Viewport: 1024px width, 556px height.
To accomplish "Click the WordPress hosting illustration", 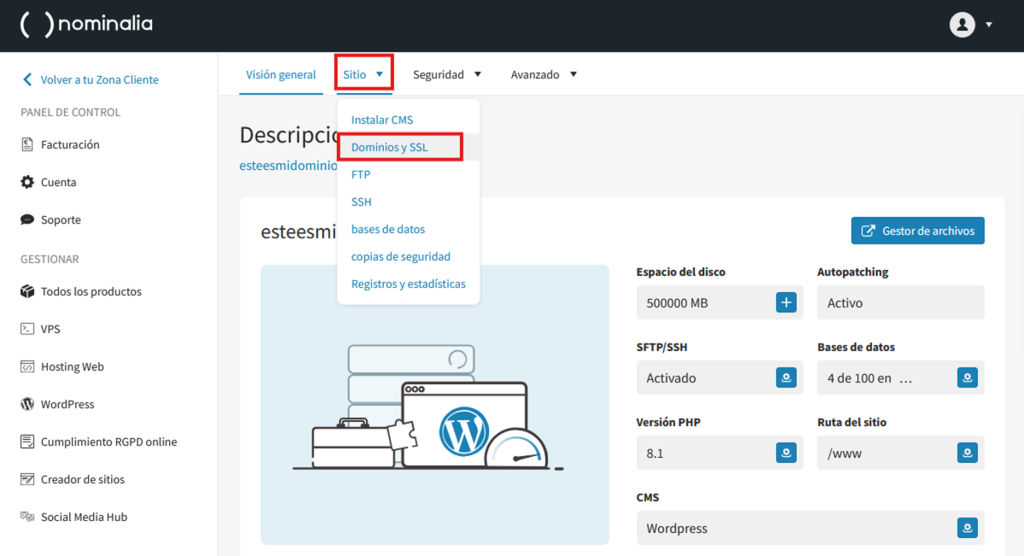I will click(435, 404).
